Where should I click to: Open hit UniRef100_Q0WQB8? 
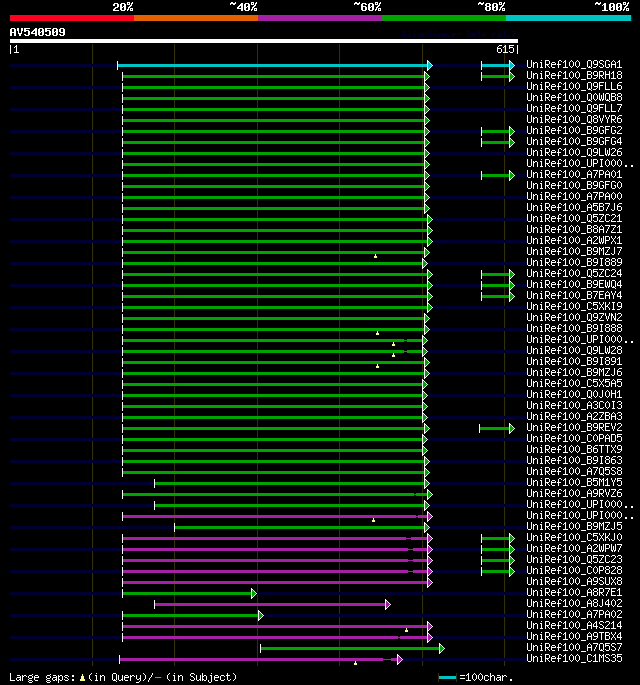pyautogui.click(x=574, y=97)
